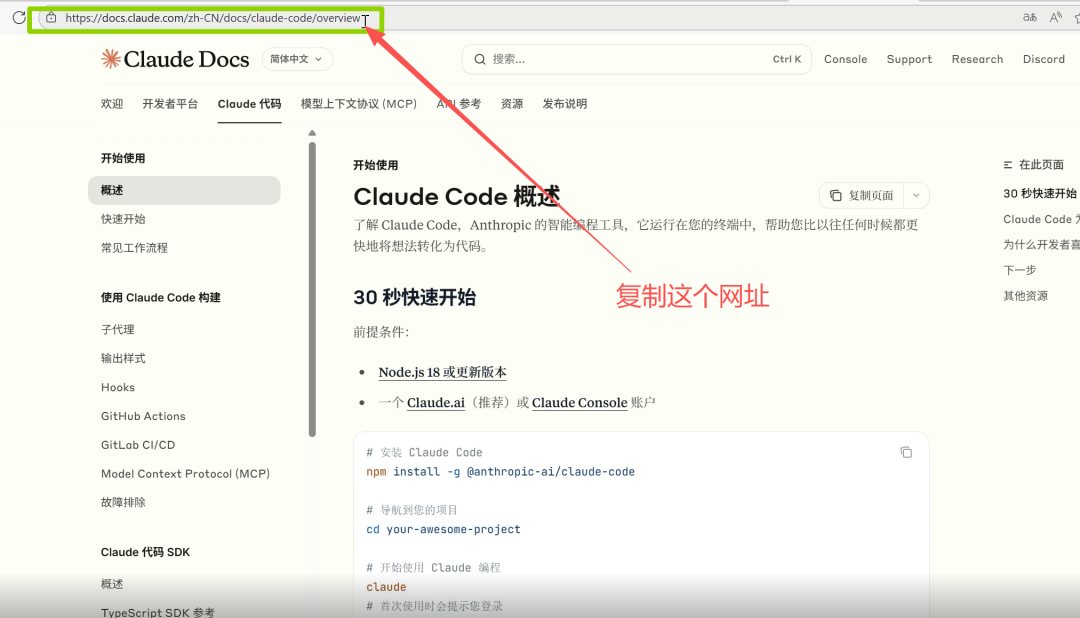Open Hooks in sidebar
This screenshot has width=1080, height=618.
click(118, 387)
